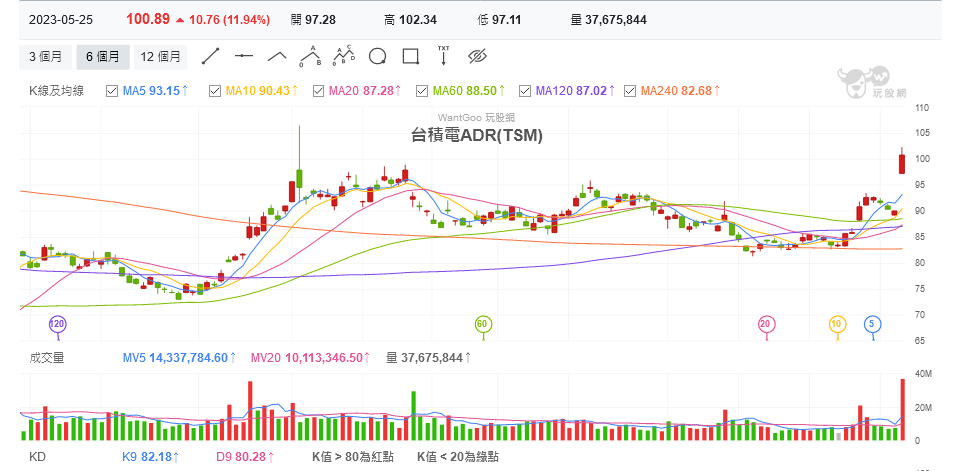Select the circle drawing tool
The height and width of the screenshot is (471, 956).
tap(377, 57)
